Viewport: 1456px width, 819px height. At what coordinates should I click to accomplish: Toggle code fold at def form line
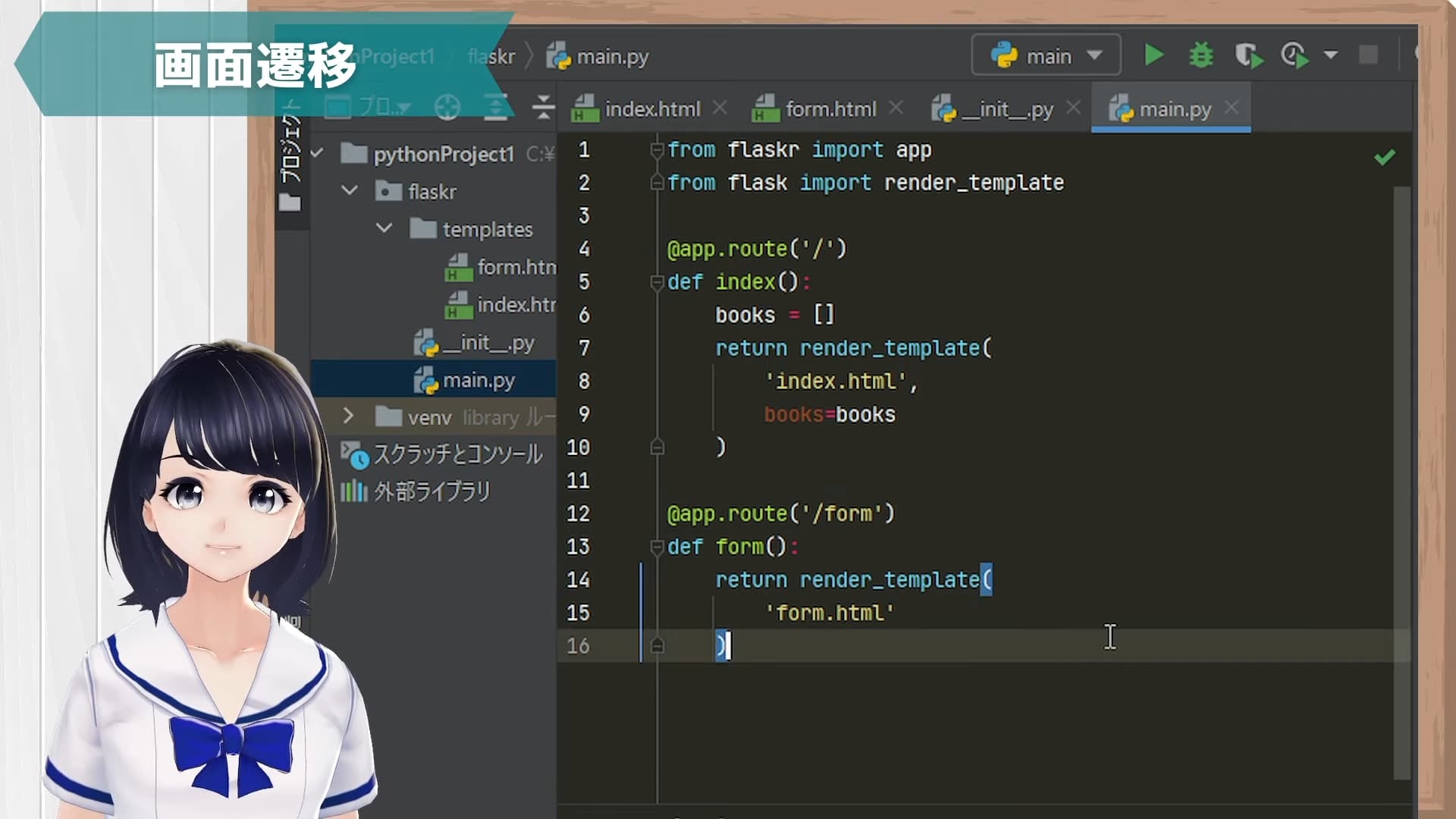coord(657,547)
